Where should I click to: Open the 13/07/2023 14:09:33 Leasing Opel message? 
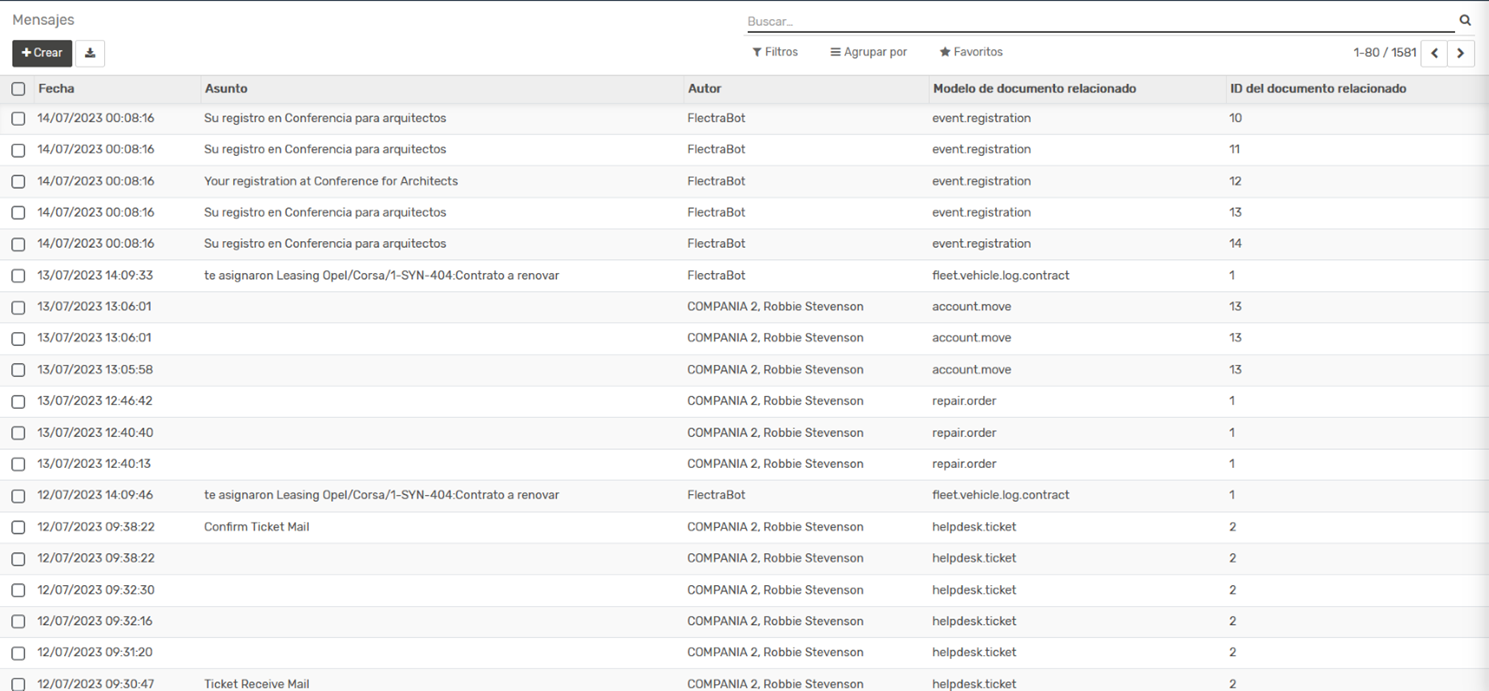click(x=381, y=275)
